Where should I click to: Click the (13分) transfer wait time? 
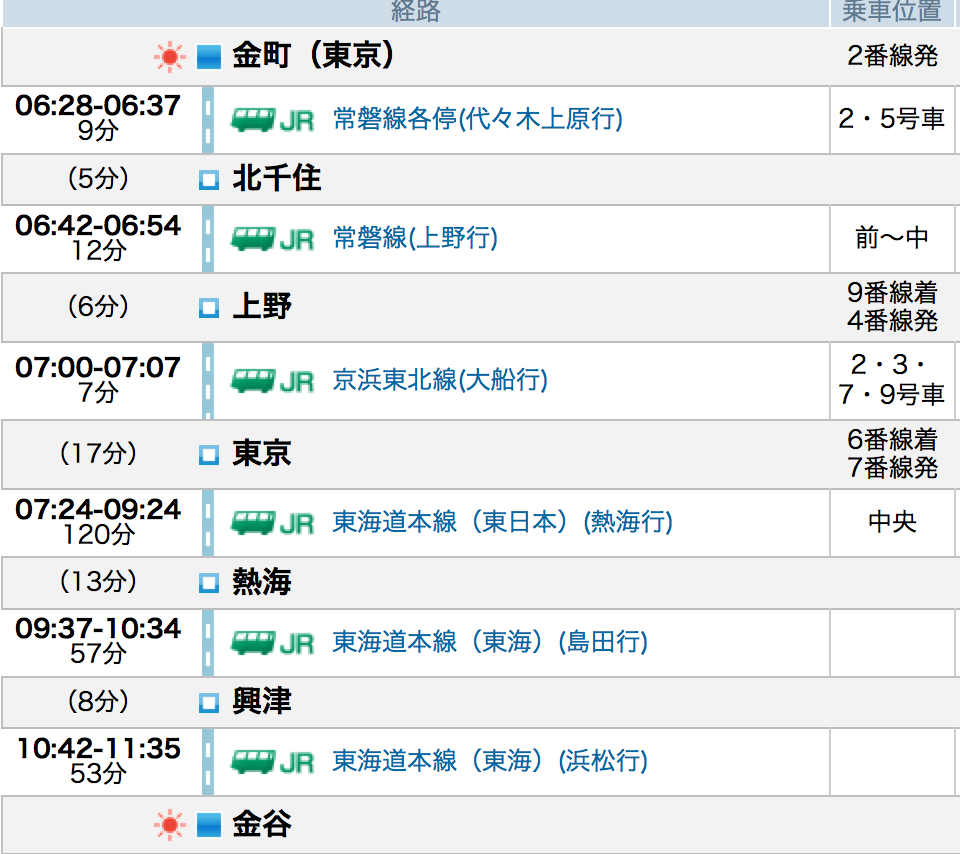pyautogui.click(x=98, y=582)
